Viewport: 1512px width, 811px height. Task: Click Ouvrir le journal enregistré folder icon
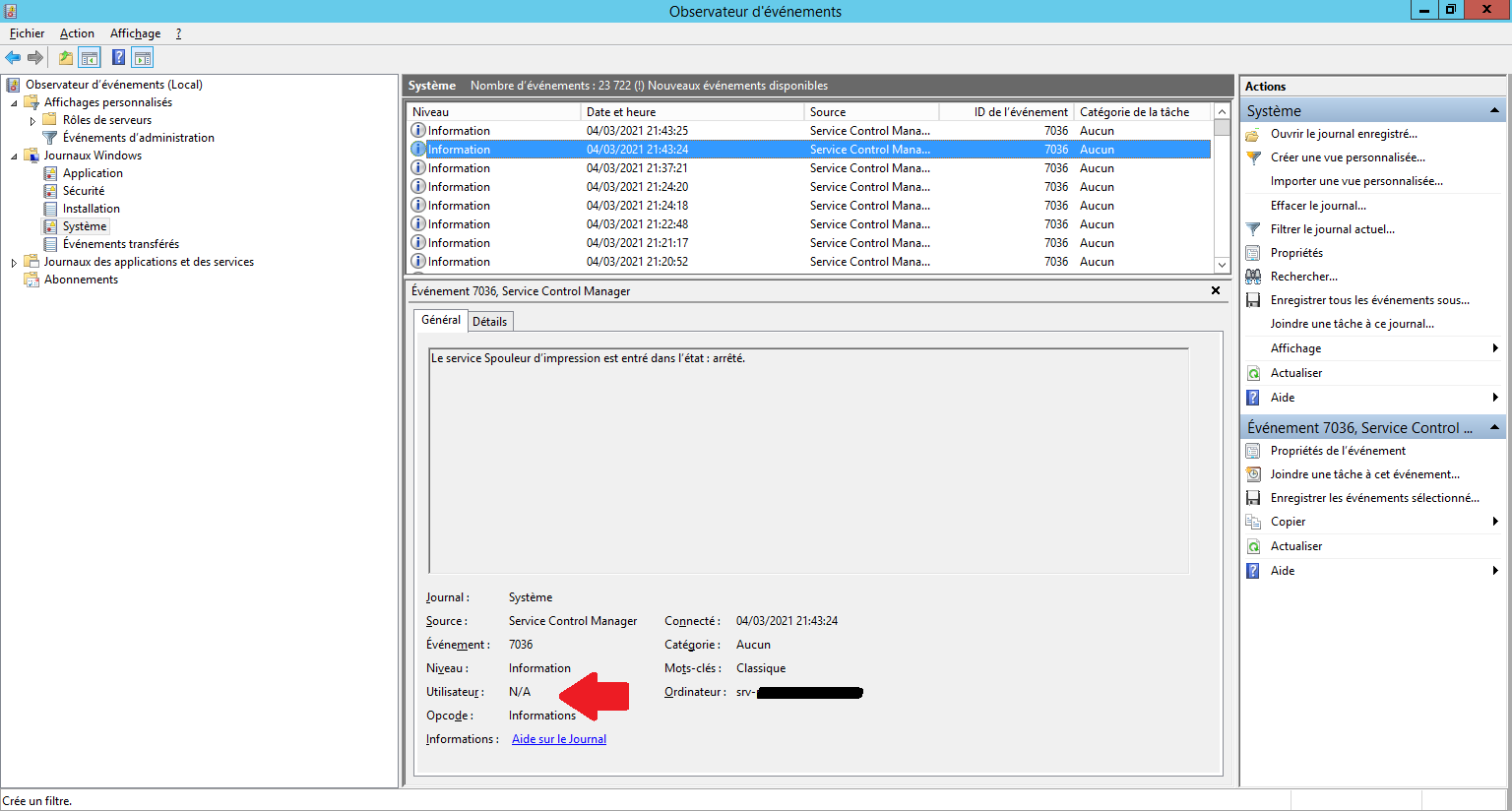click(x=1253, y=134)
